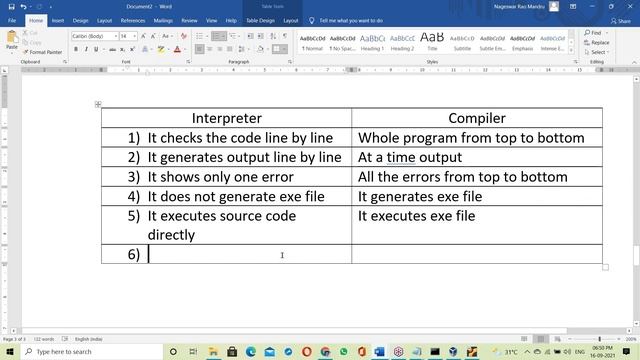Open the font size dropdown

134,36
